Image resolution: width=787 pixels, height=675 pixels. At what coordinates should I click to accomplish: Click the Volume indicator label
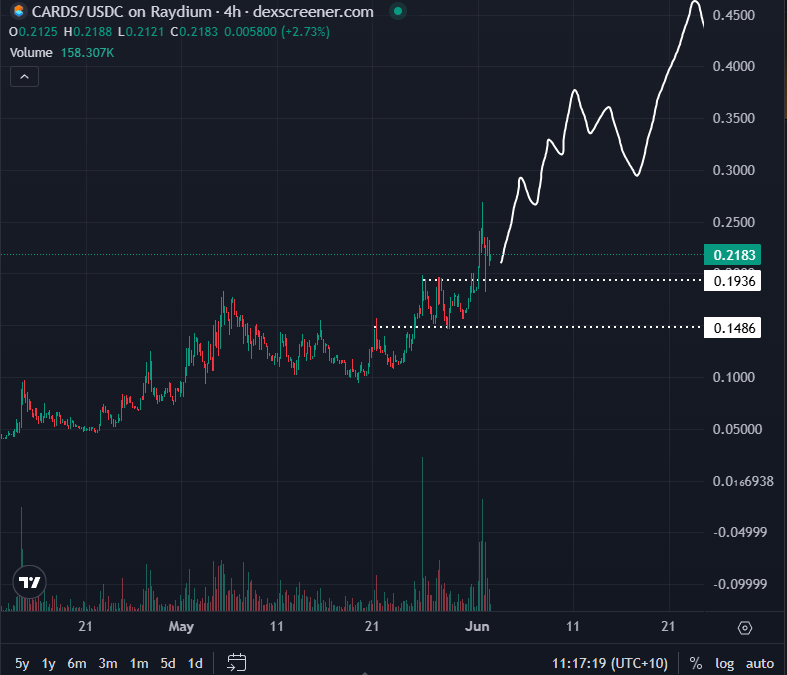click(31, 53)
